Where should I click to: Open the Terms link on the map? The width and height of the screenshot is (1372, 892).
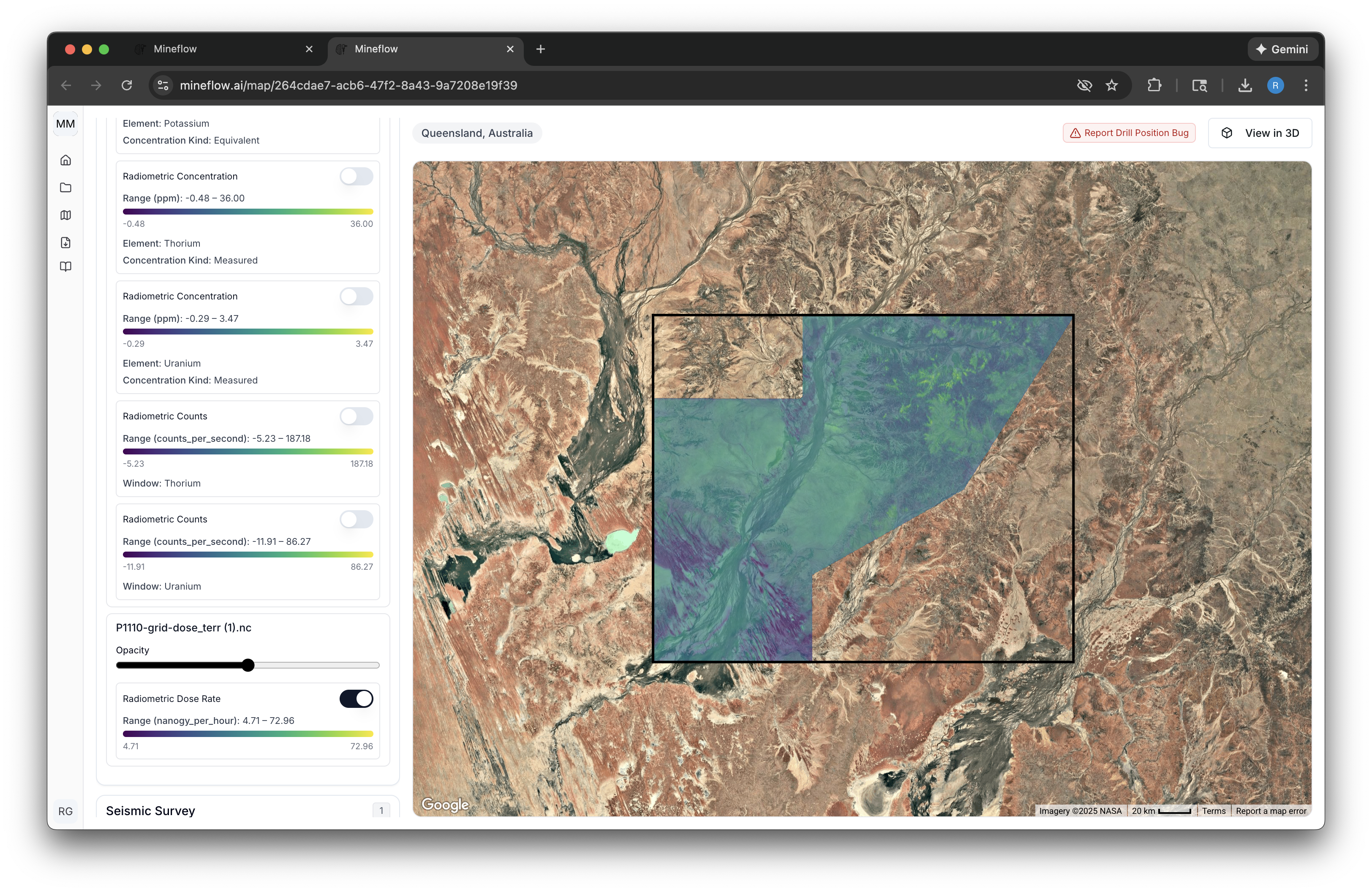pos(1214,811)
